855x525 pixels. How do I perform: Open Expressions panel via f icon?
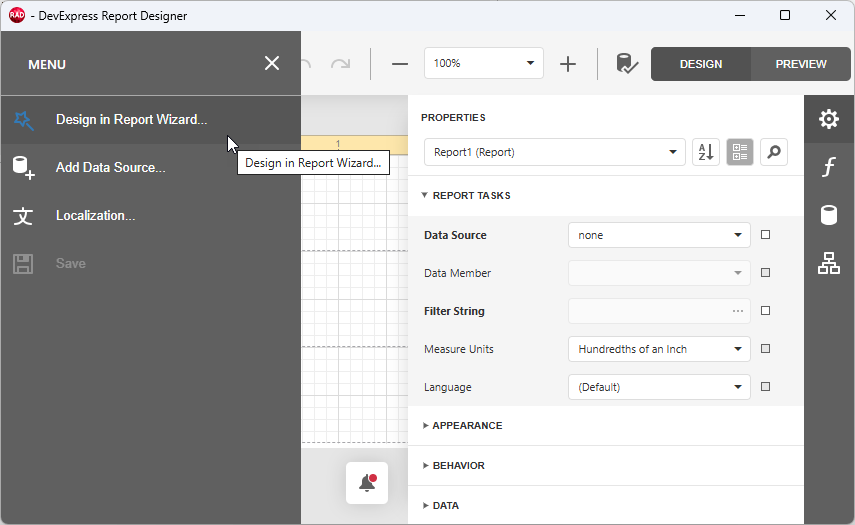point(829,167)
